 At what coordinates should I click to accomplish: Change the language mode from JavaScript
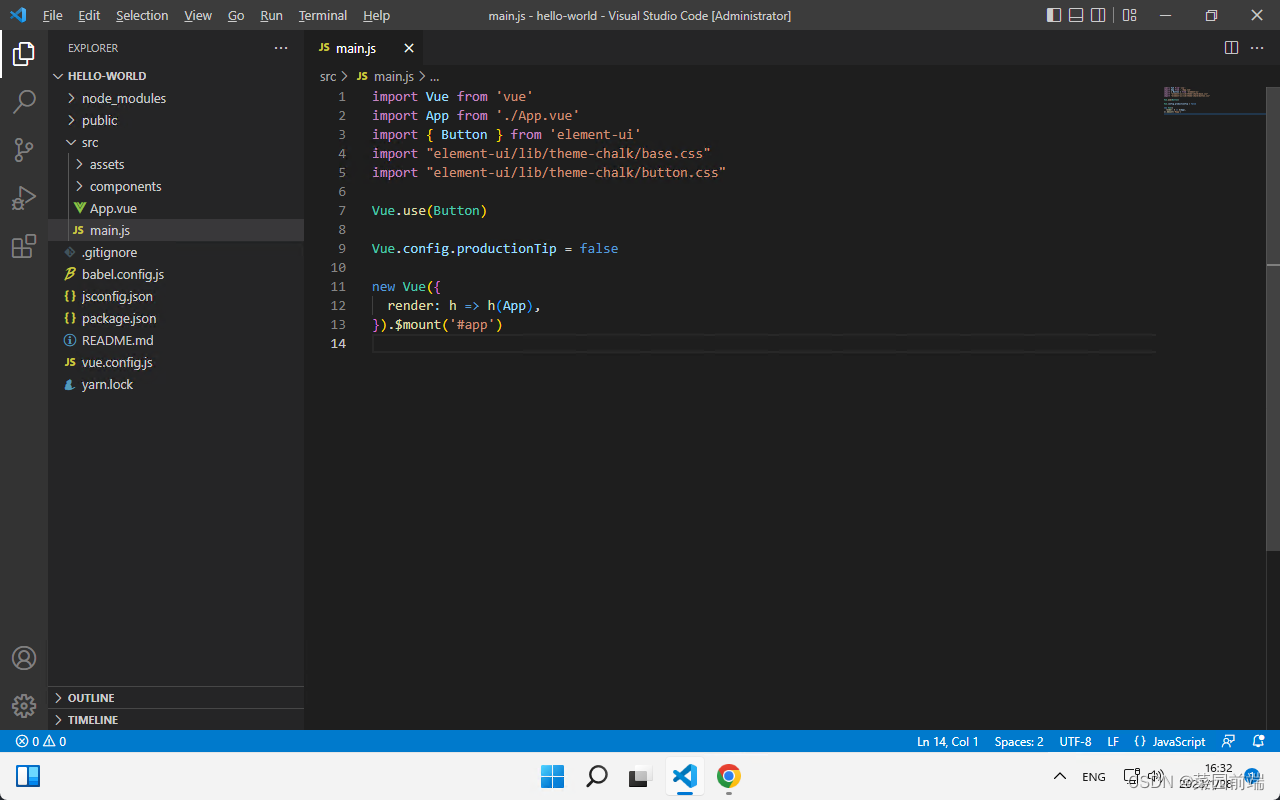tap(1176, 741)
